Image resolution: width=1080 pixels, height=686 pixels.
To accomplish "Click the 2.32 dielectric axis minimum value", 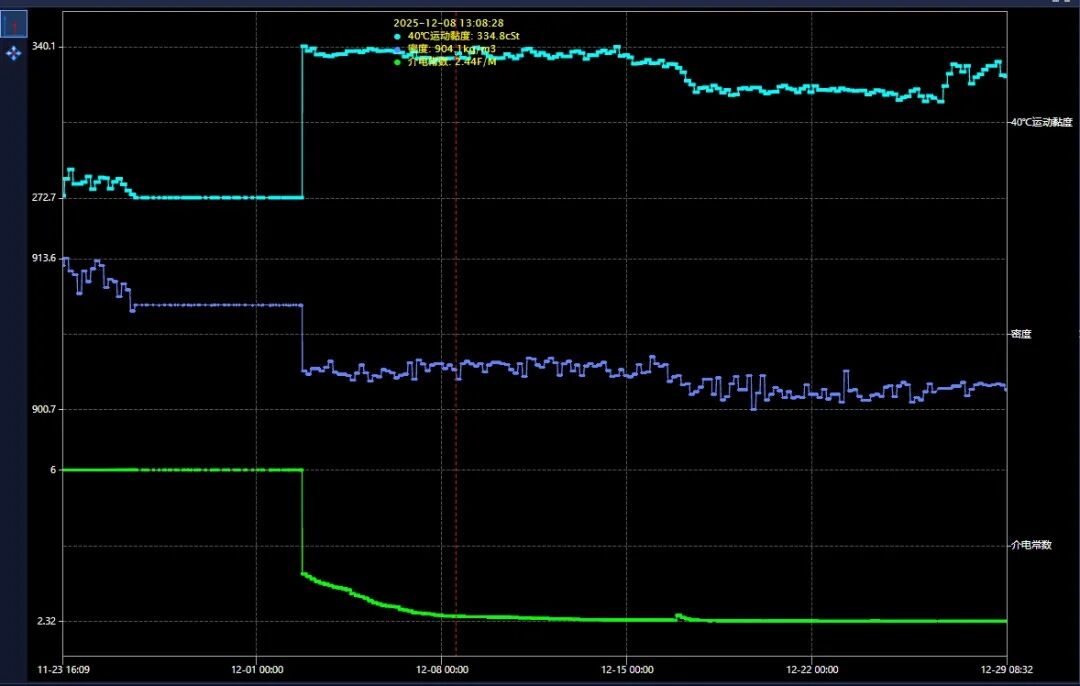I will click(46, 621).
